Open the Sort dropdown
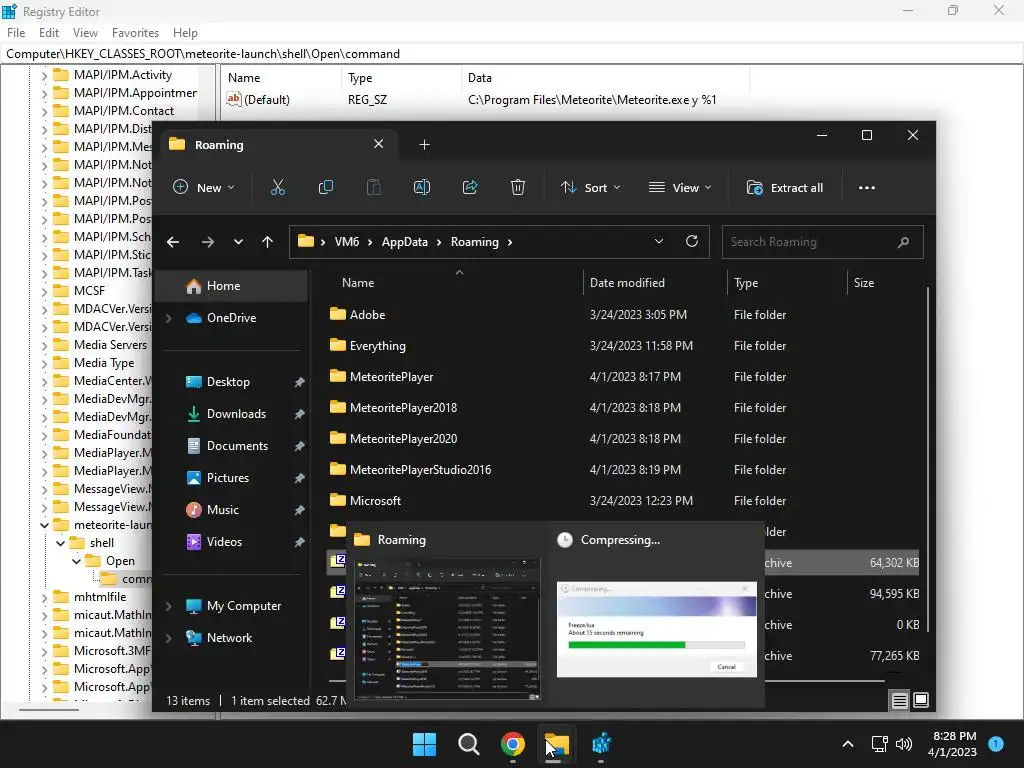The height and width of the screenshot is (768, 1024). [590, 187]
